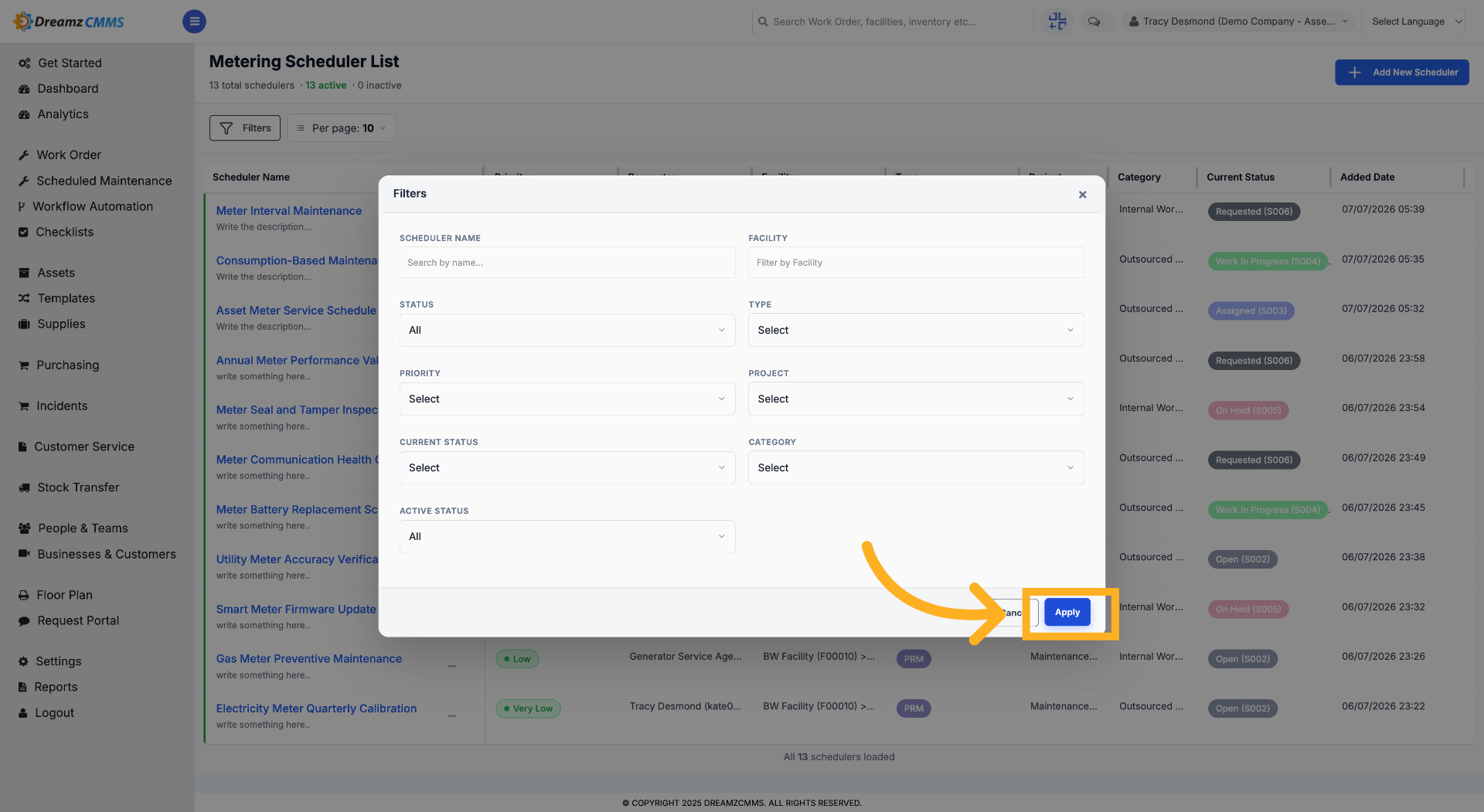Click the Scheduler Name search field
The height and width of the screenshot is (812, 1484).
(567, 263)
